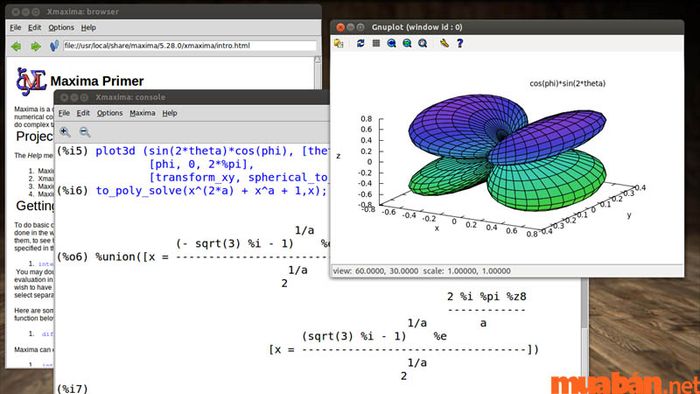700x394 pixels.
Task: Click Maxima Primer heading
Action: (x=97, y=81)
